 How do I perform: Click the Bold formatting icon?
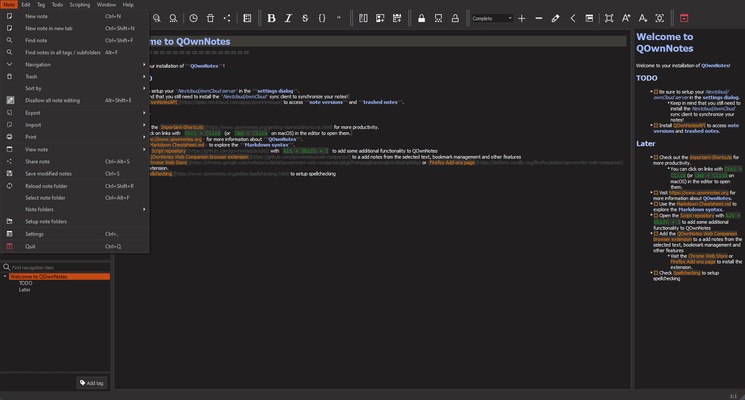tap(271, 18)
